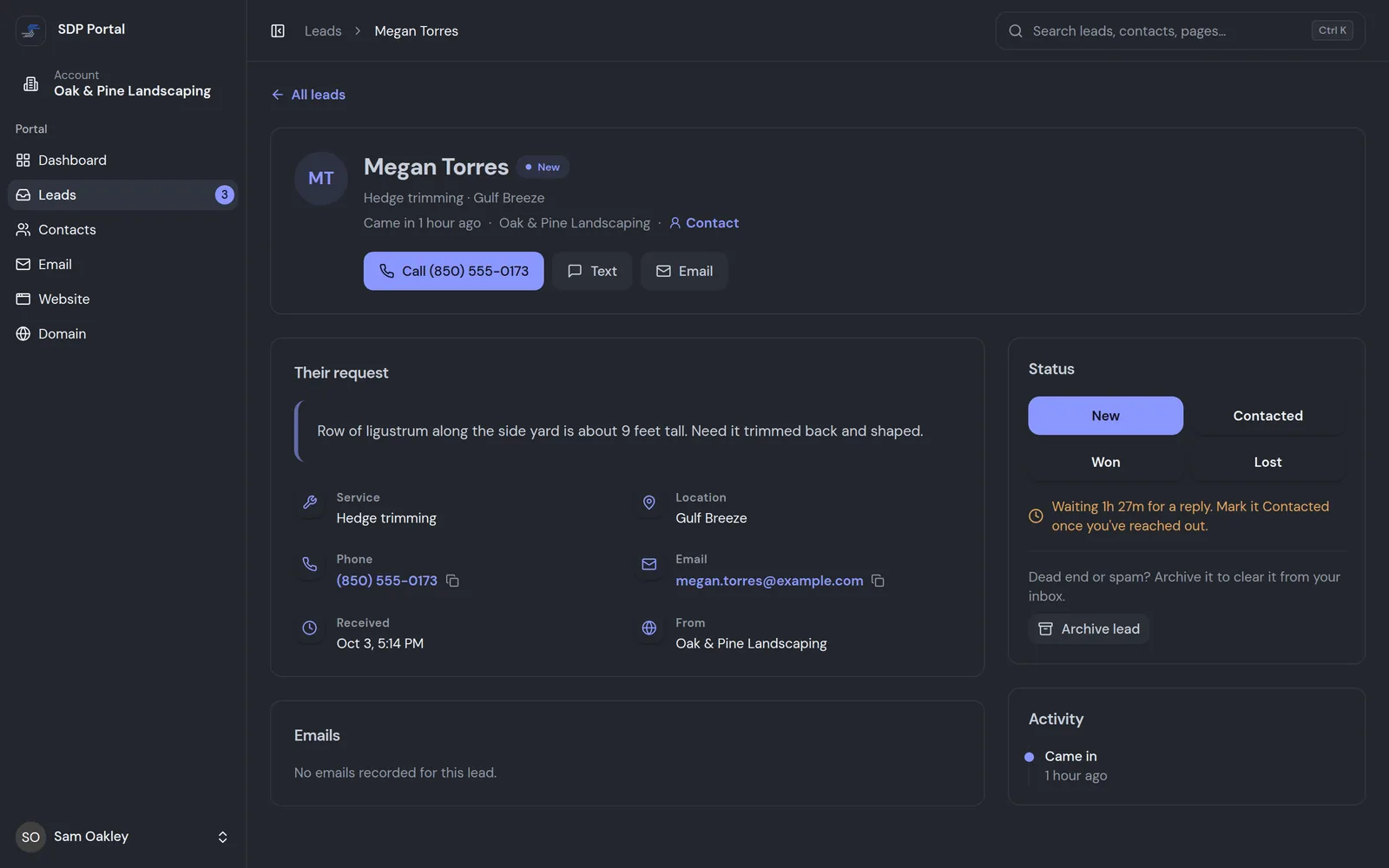Copy the phone number (850) 555-0173
The width and height of the screenshot is (1389, 868).
pos(452,581)
